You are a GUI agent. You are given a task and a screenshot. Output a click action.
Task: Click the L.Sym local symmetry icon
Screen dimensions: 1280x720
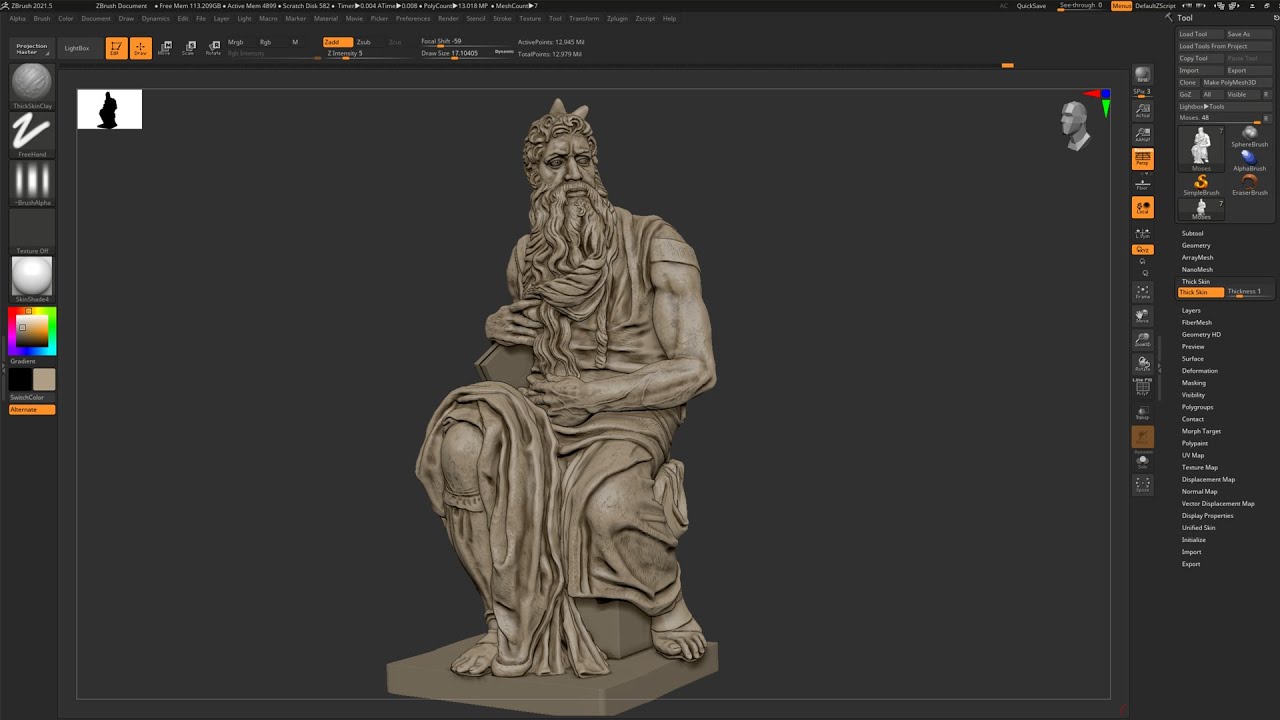click(1142, 234)
